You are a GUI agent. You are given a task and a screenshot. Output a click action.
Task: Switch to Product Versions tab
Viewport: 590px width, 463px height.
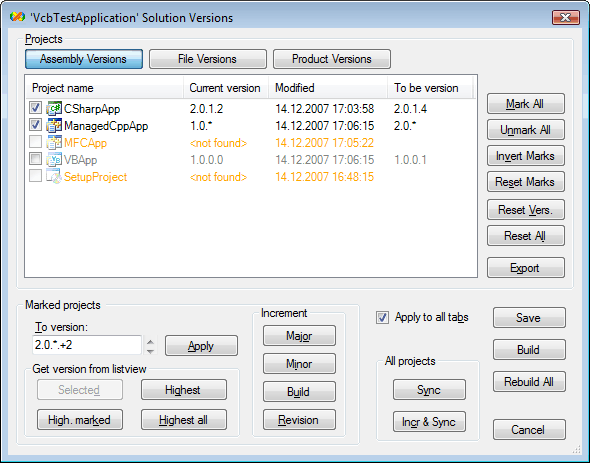(332, 59)
